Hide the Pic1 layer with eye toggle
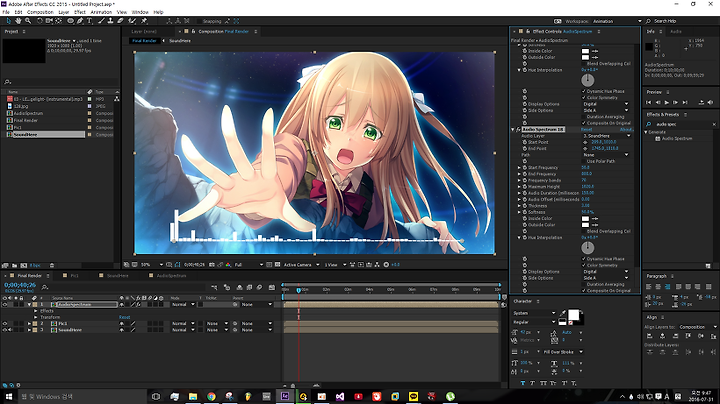The image size is (720, 404). (x=5, y=324)
